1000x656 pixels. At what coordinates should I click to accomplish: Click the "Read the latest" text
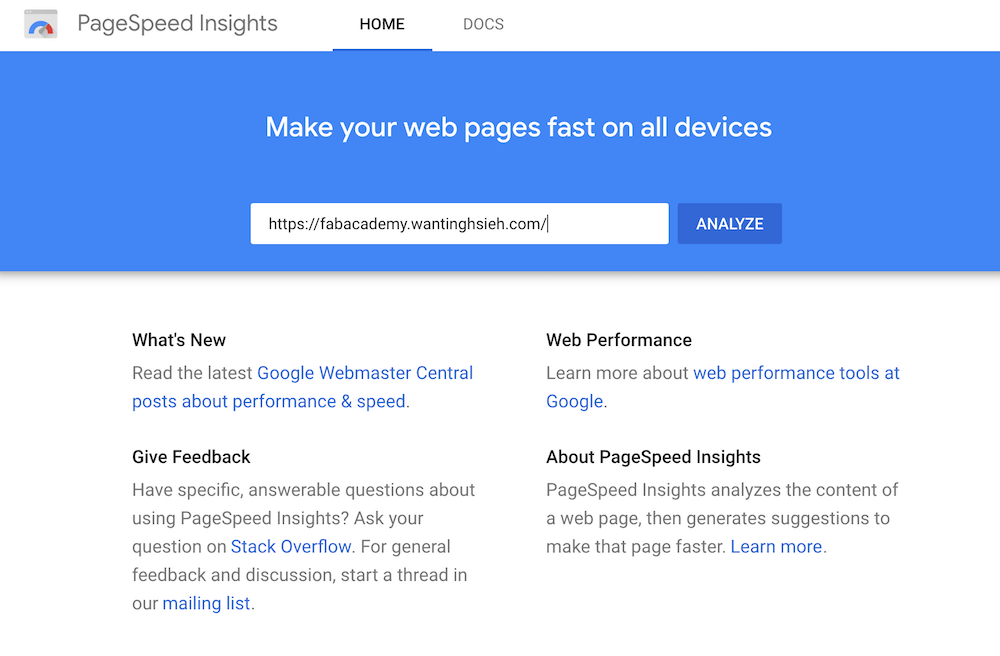click(x=193, y=373)
